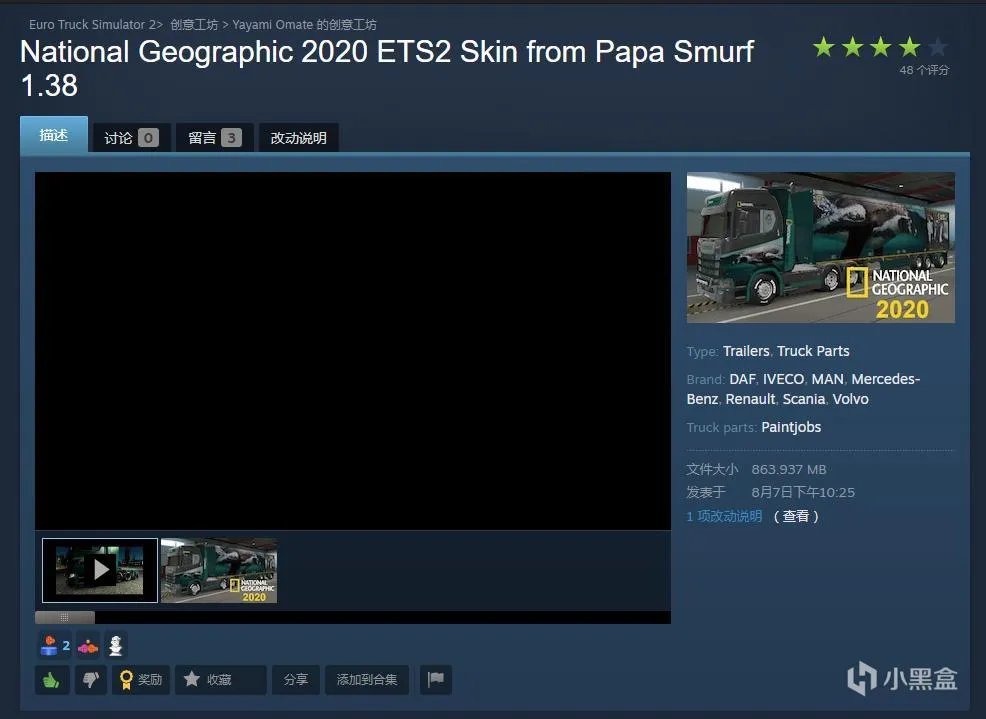
Task: Favorite the item with 收藏 star button
Action: tap(219, 680)
